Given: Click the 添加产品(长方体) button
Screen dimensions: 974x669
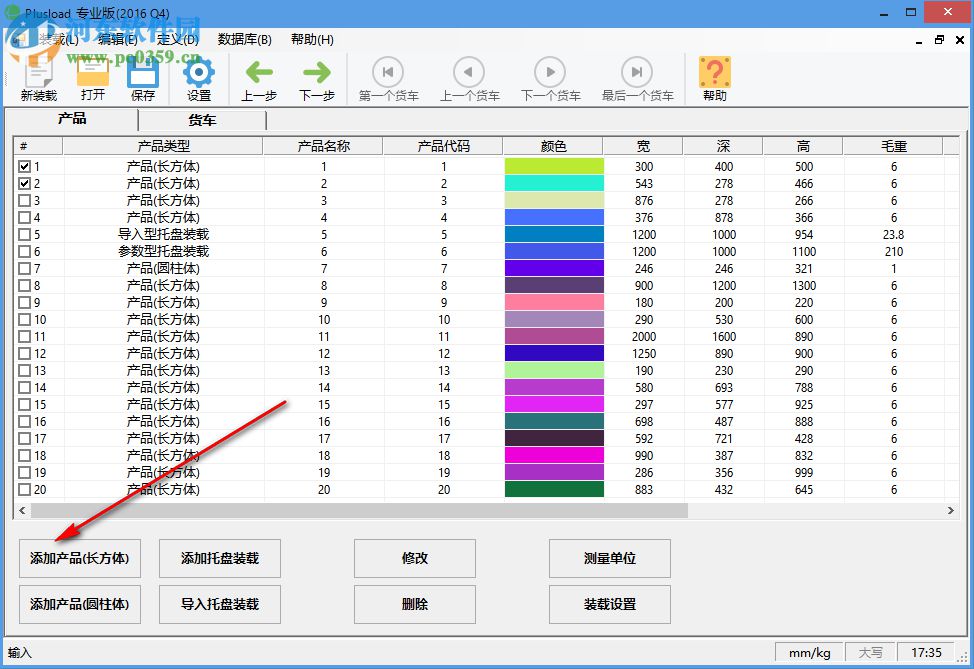Looking at the screenshot, I should (x=79, y=559).
